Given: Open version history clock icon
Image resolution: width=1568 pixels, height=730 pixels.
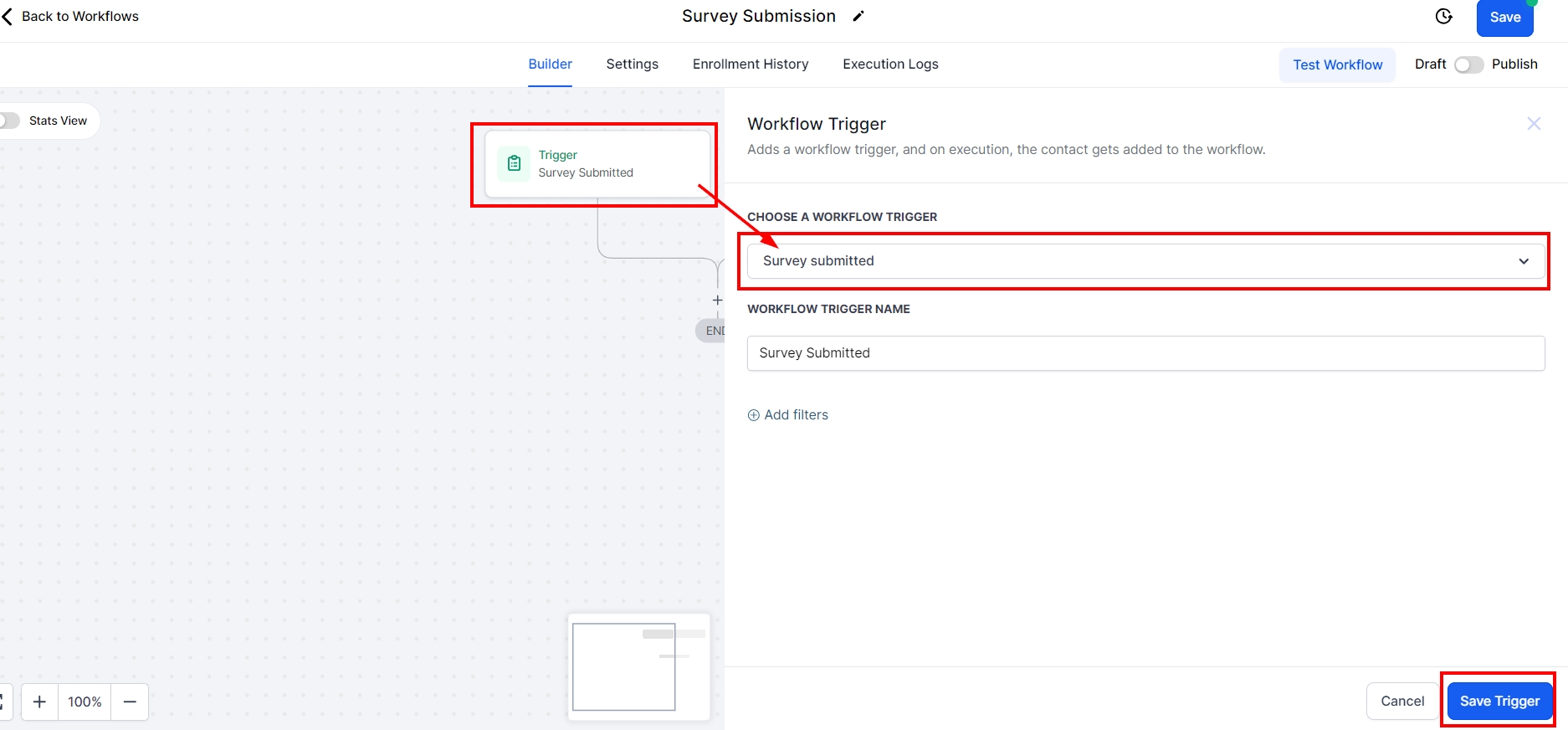Looking at the screenshot, I should (1443, 17).
